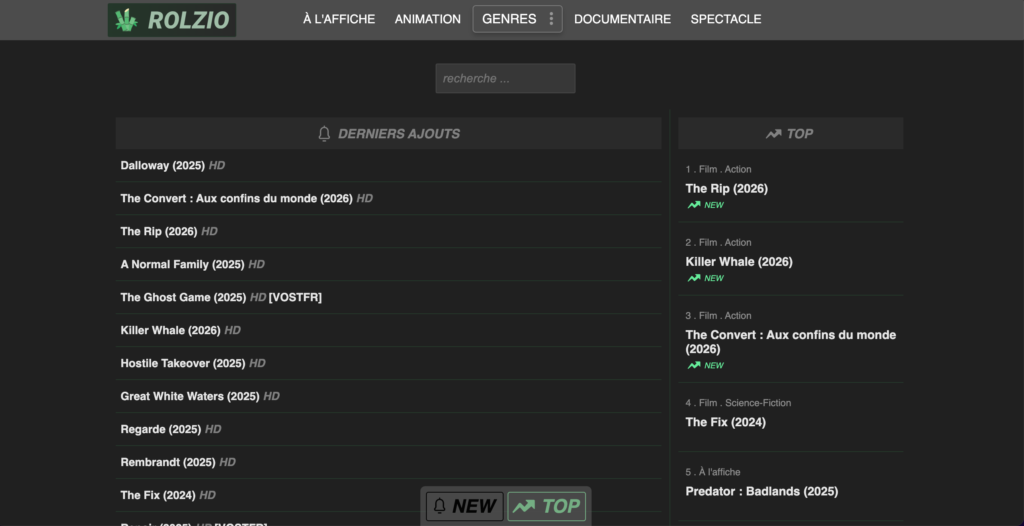Expand the GENRES dropdown menu
The image size is (1024, 526).
point(509,19)
